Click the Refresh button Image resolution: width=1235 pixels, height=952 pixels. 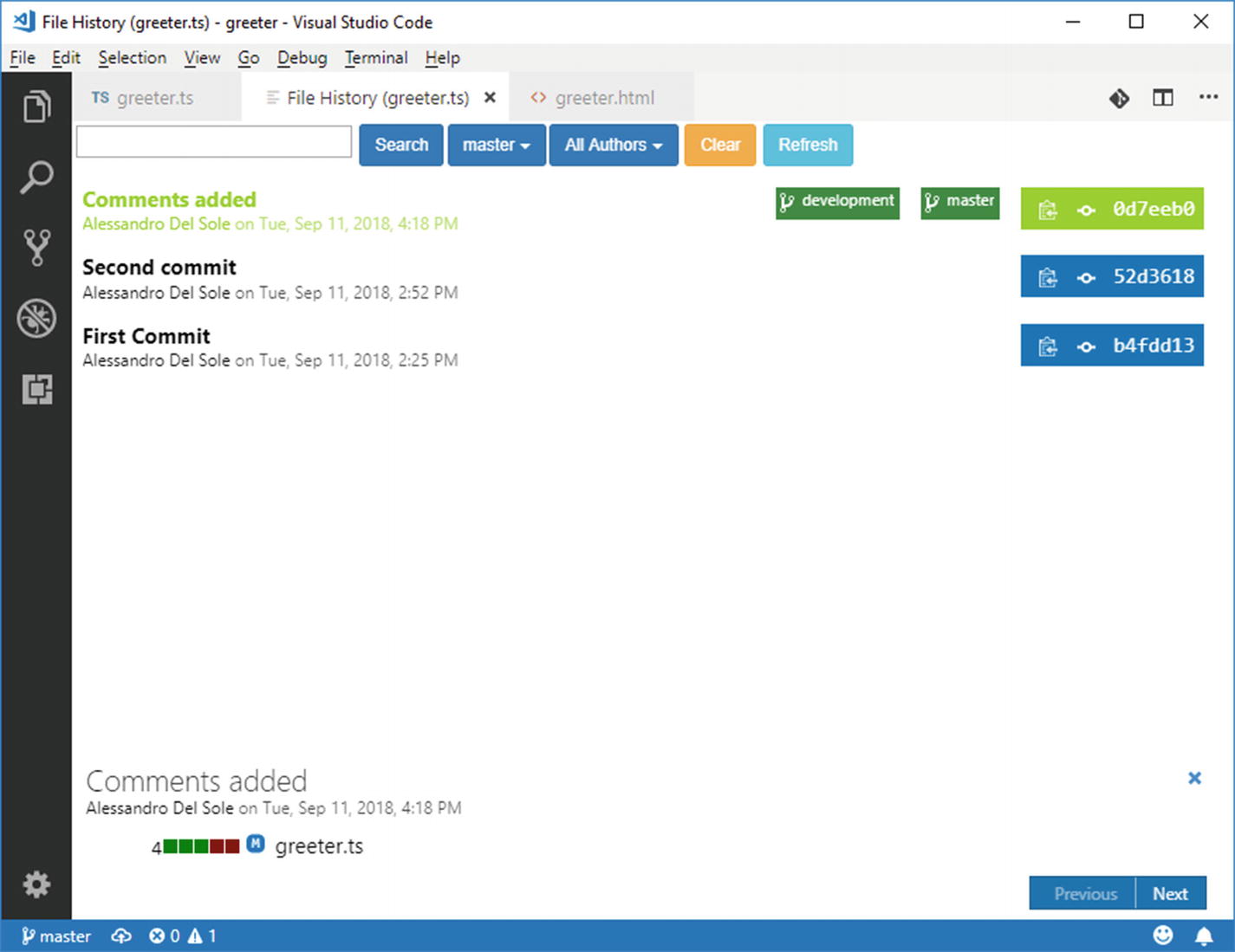coord(808,145)
